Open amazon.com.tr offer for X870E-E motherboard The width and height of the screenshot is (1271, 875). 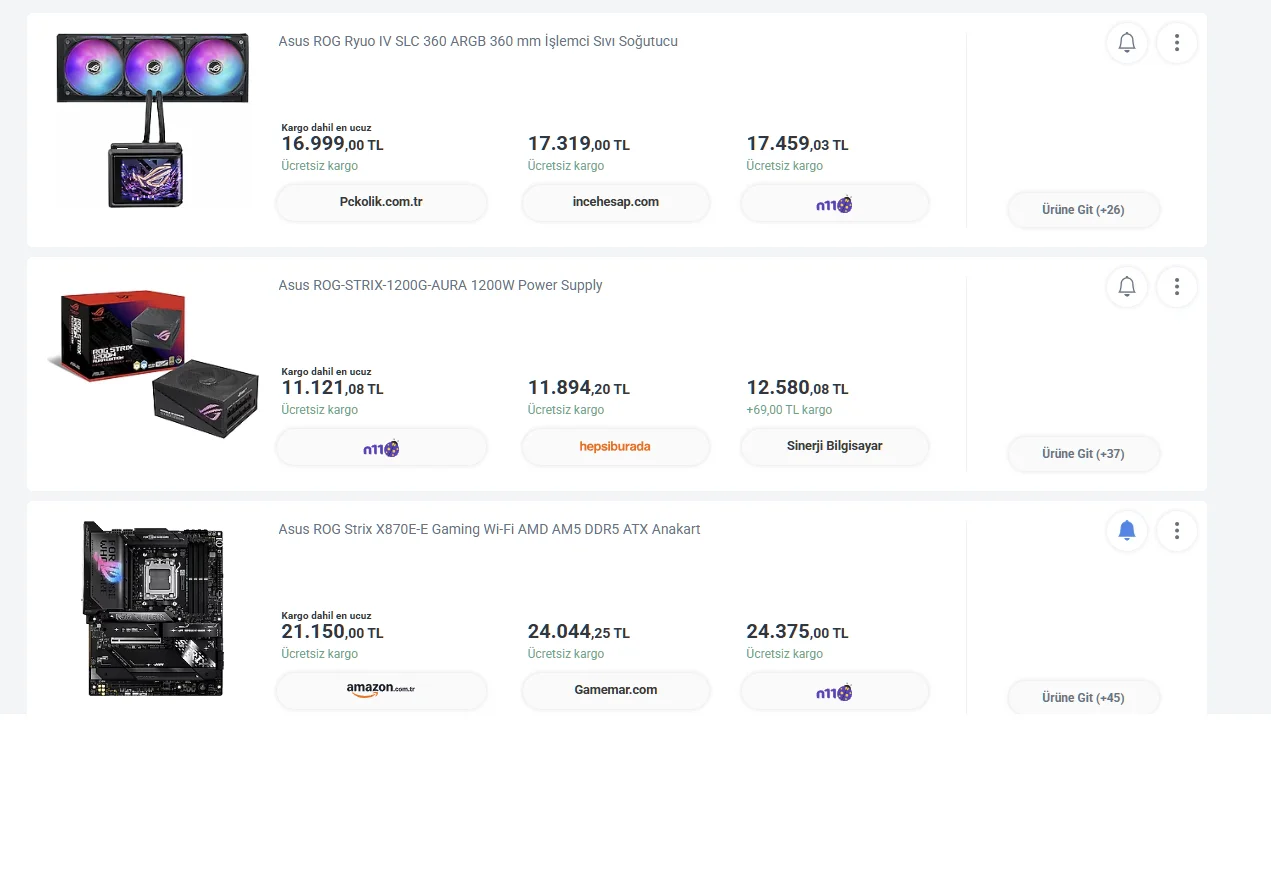tap(381, 690)
